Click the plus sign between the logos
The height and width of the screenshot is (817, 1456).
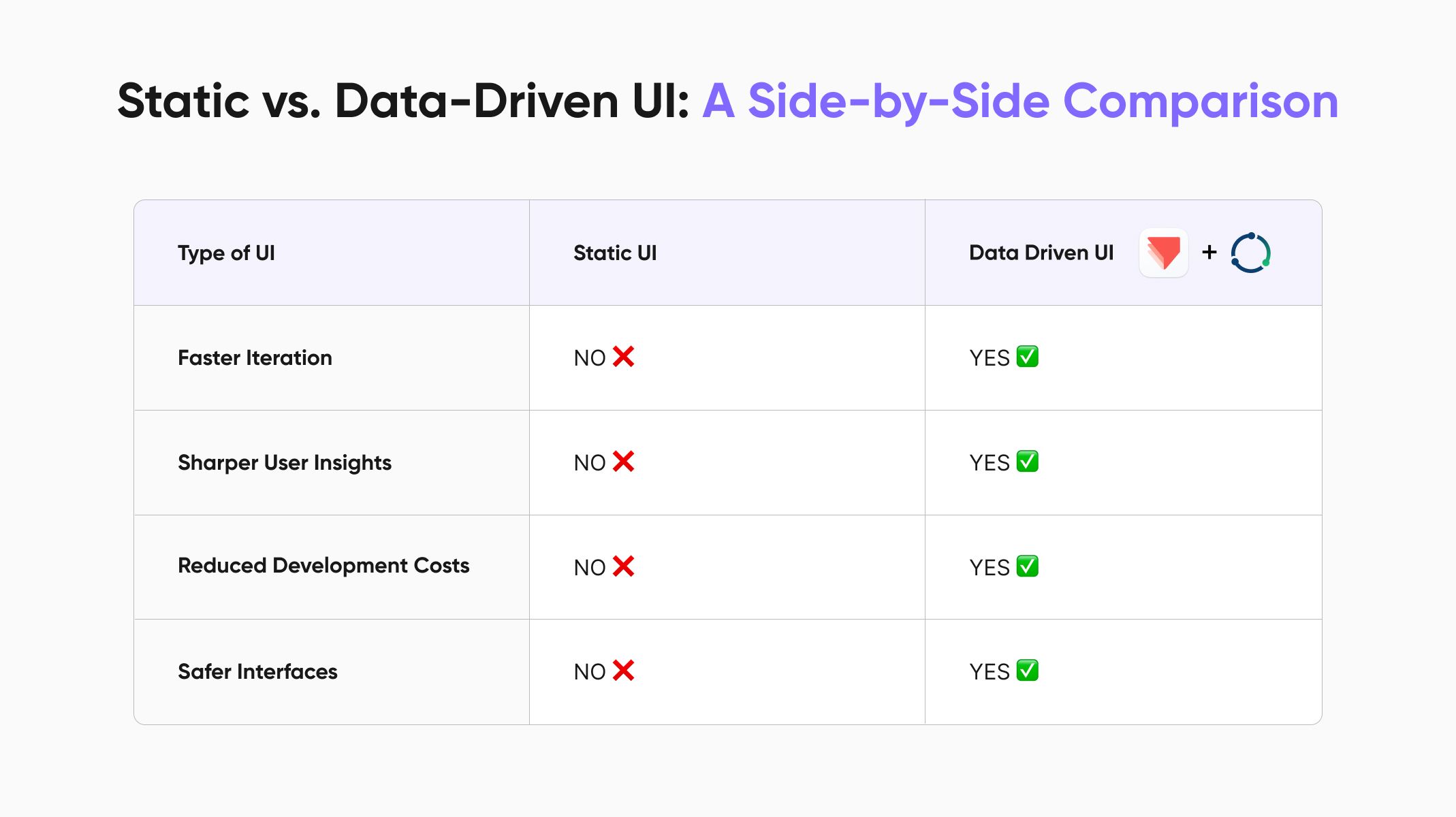[x=1209, y=253]
